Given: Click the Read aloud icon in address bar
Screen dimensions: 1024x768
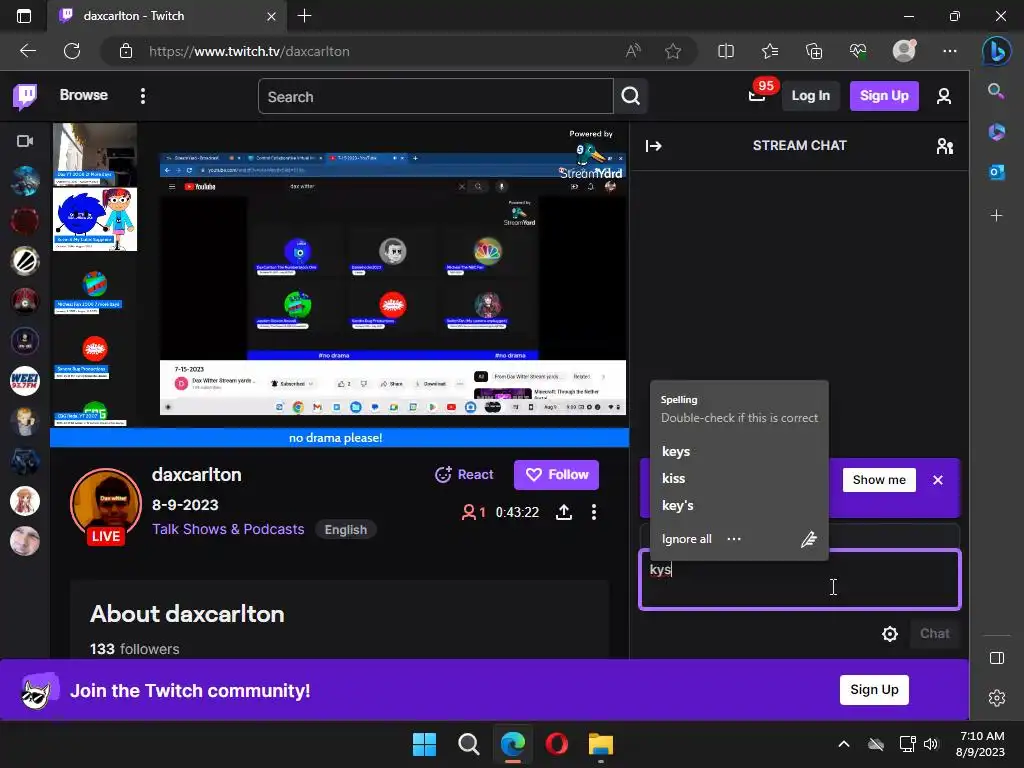Looking at the screenshot, I should point(633,51).
